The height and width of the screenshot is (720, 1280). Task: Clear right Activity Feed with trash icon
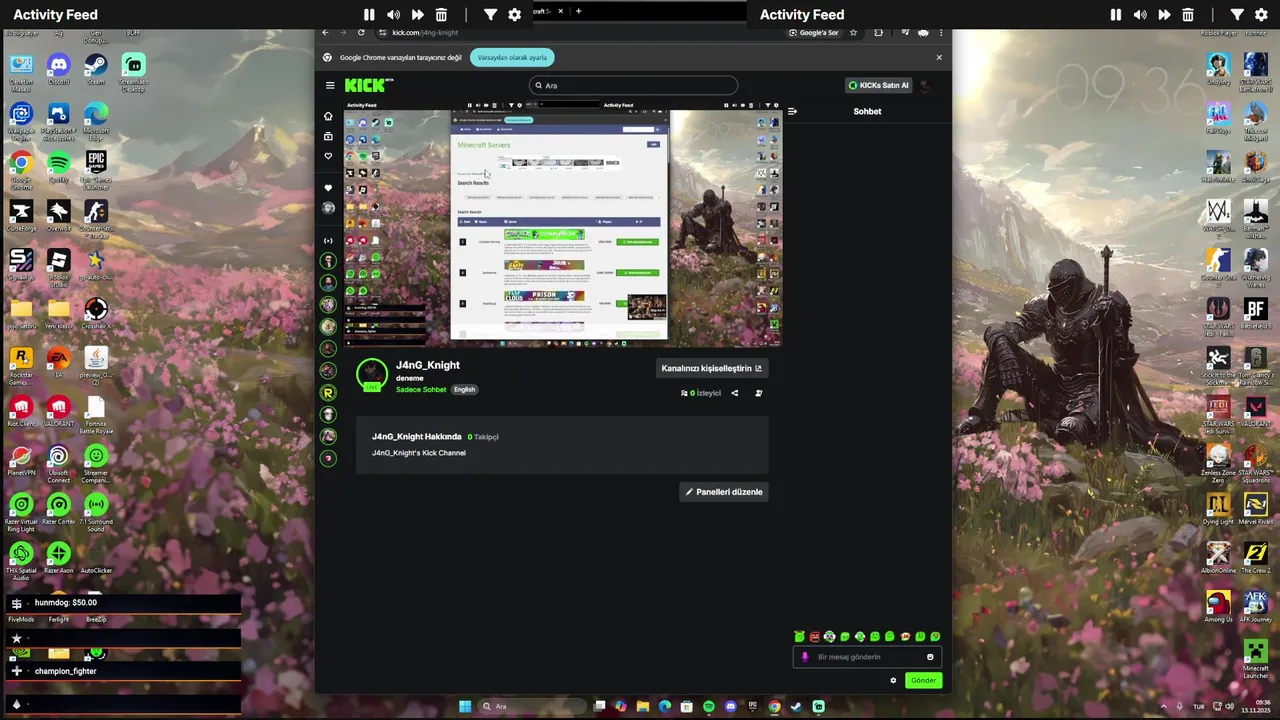(x=1188, y=15)
